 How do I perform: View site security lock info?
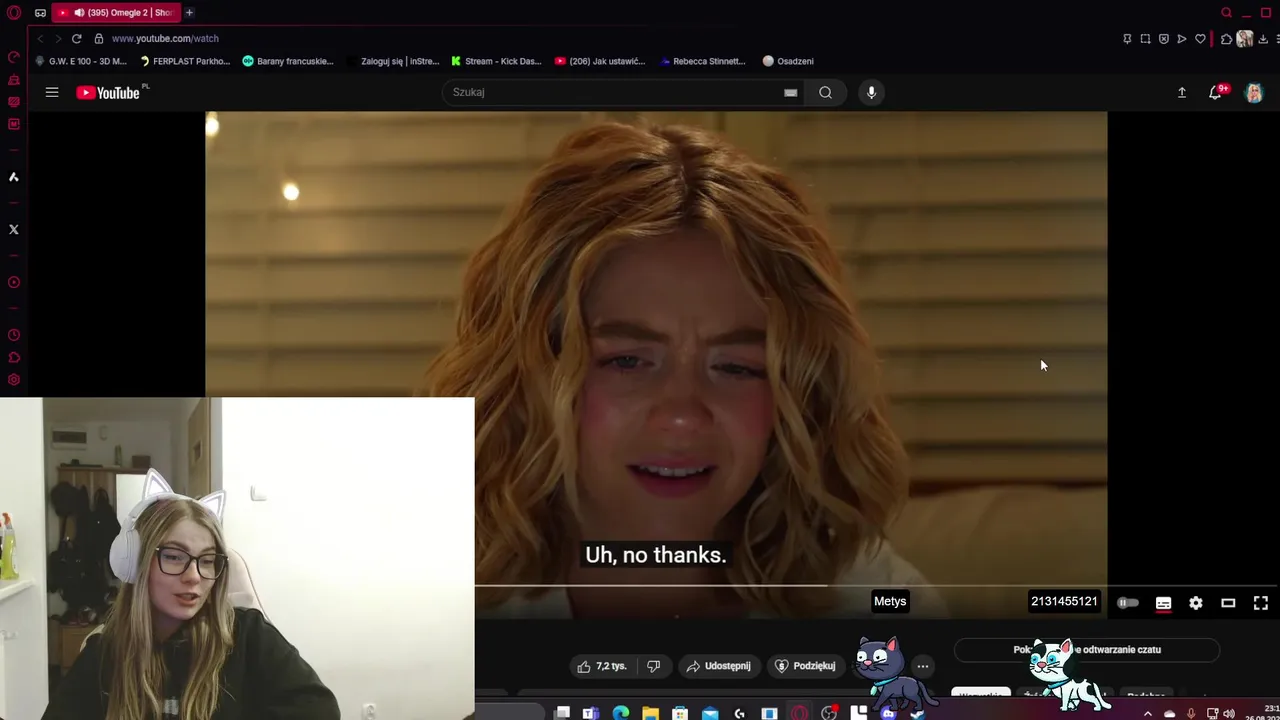(x=99, y=38)
